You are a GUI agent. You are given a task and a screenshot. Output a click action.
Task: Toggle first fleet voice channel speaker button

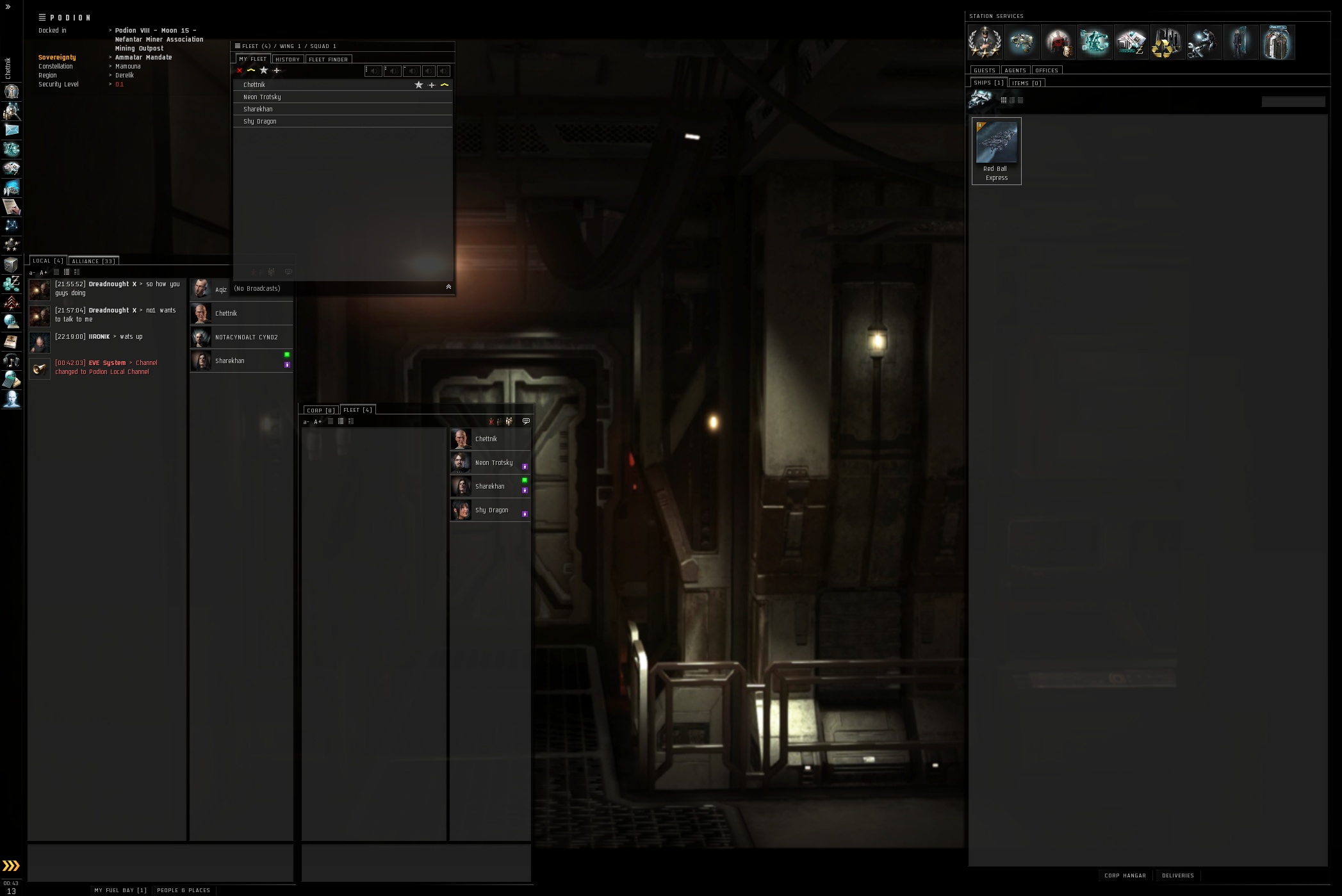373,71
